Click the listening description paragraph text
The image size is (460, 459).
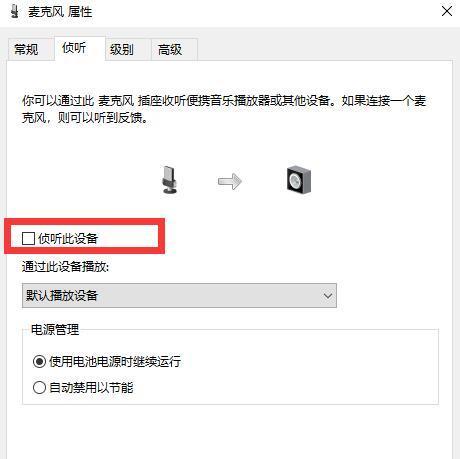click(224, 109)
